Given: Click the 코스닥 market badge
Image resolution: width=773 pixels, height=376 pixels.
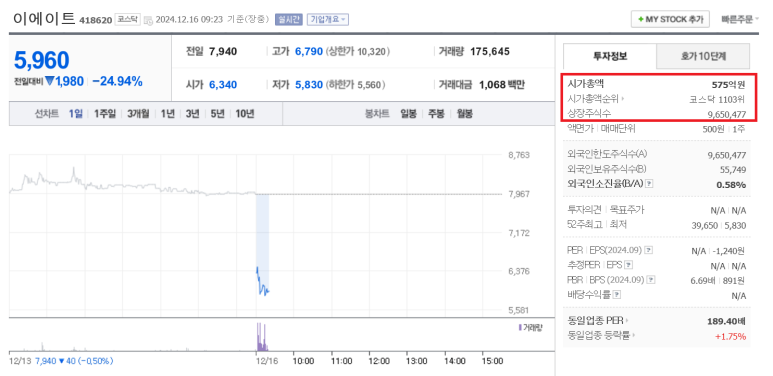Looking at the screenshot, I should click(128, 20).
